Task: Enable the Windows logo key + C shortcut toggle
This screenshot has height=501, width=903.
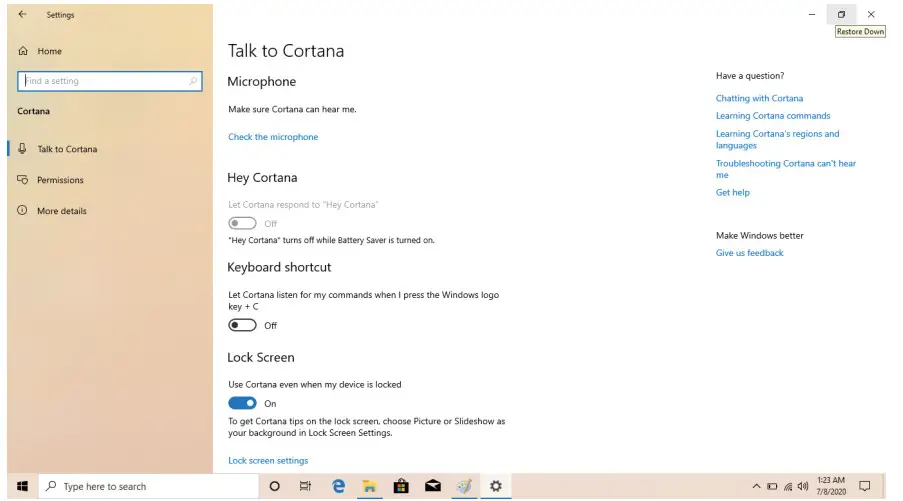Action: pos(242,325)
